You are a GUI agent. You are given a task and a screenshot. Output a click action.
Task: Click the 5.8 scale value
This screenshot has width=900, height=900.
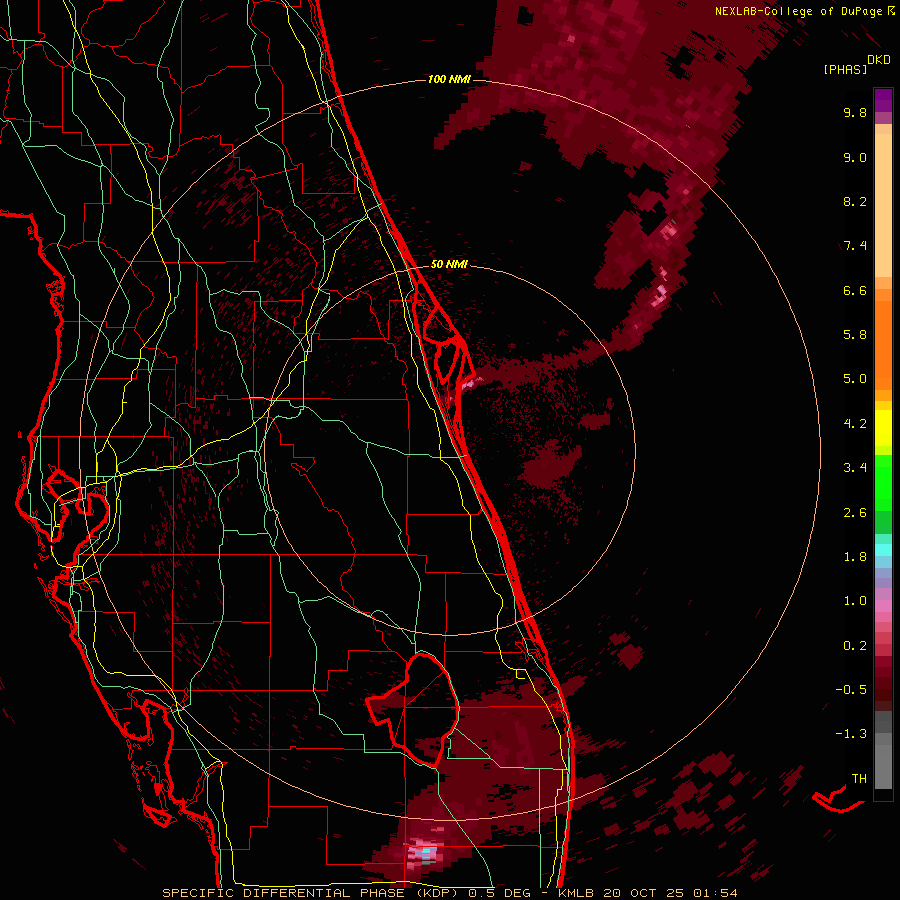(855, 335)
